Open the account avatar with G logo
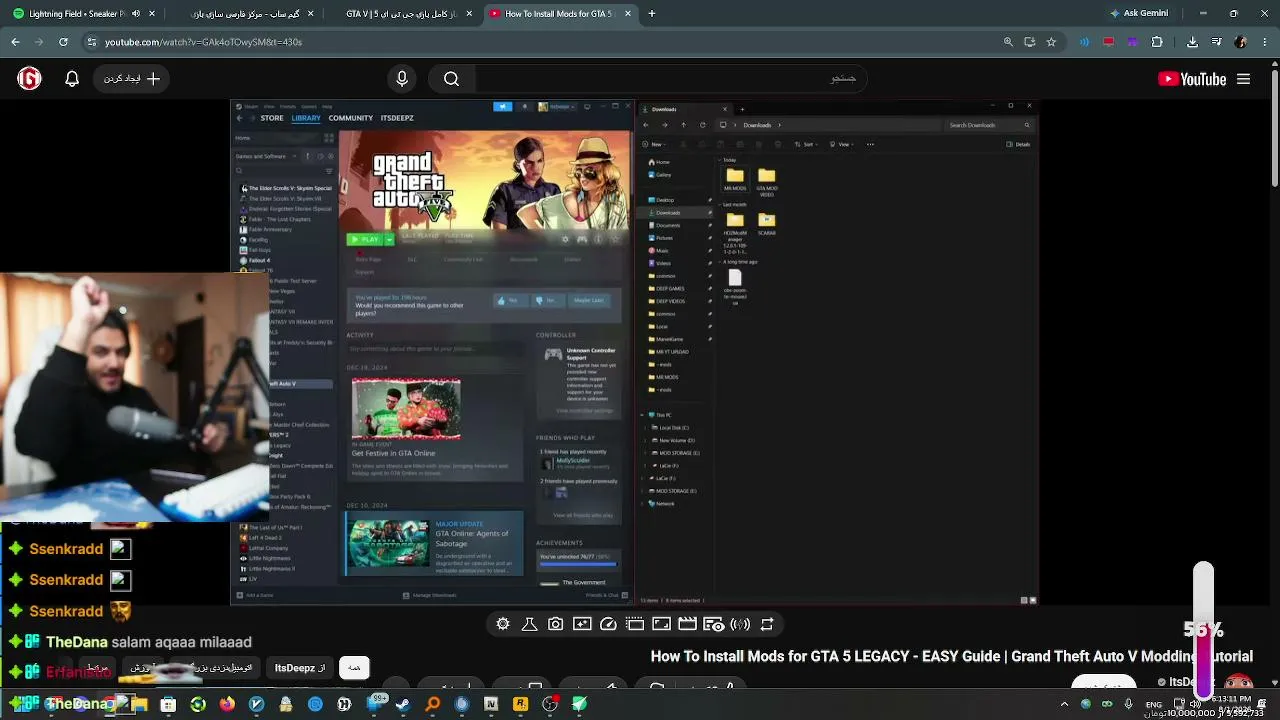The width and height of the screenshot is (1280, 720). click(x=29, y=79)
